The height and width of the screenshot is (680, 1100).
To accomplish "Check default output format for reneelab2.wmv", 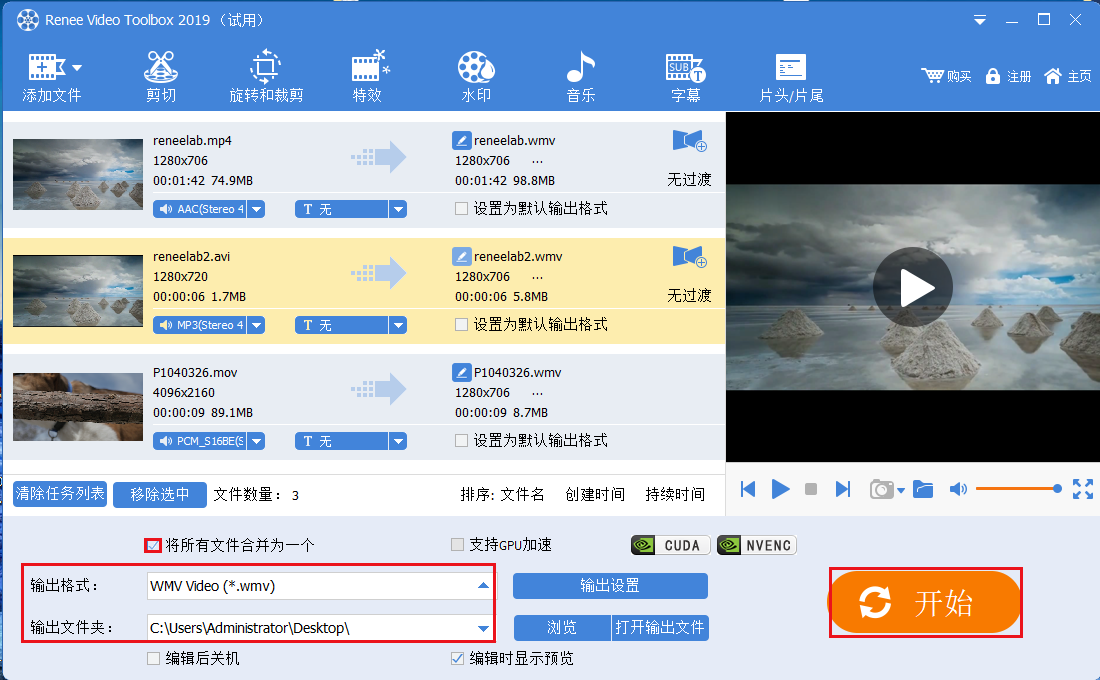I will (x=461, y=324).
